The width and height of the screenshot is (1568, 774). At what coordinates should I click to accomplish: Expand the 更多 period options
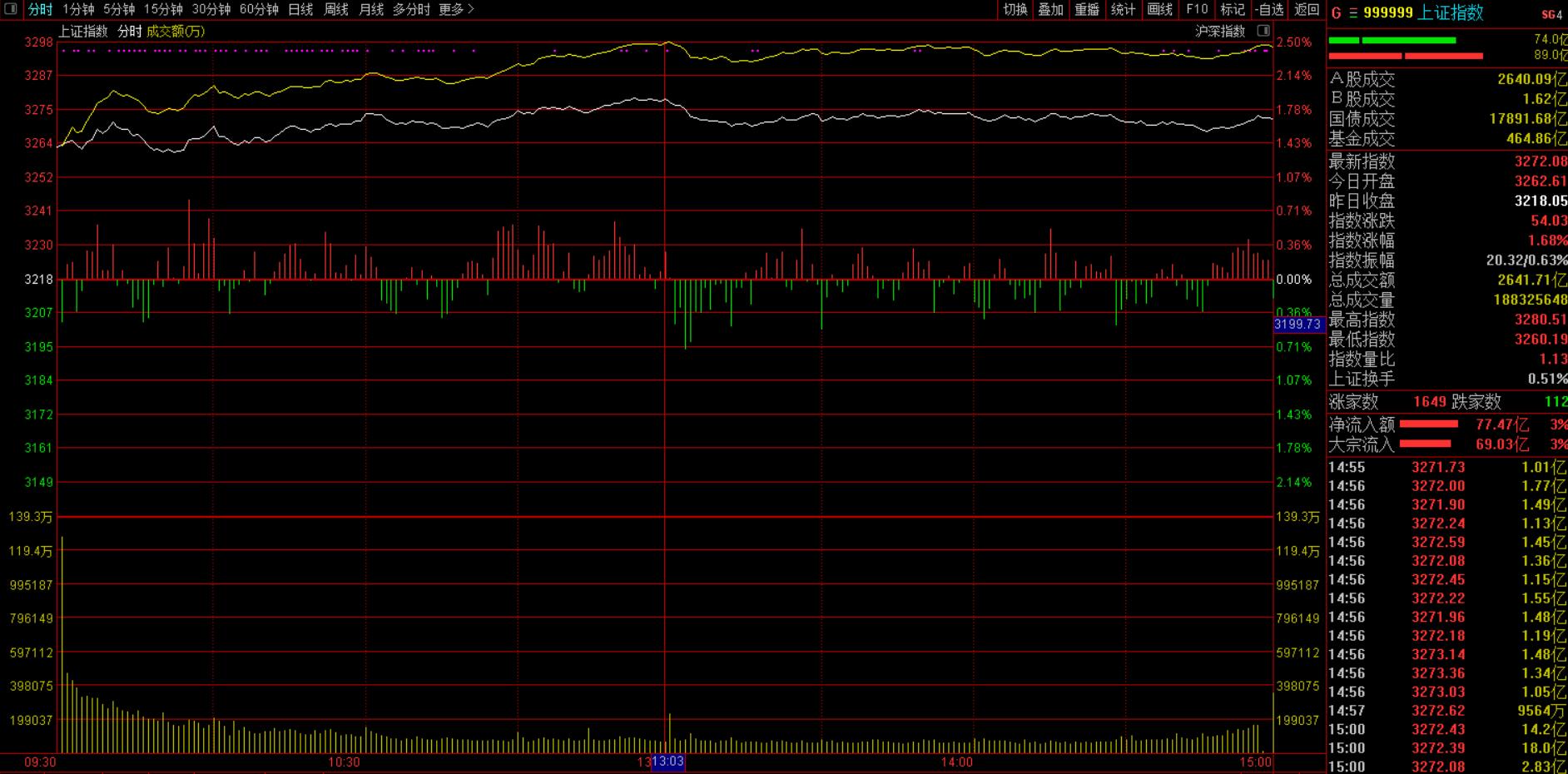tap(456, 9)
